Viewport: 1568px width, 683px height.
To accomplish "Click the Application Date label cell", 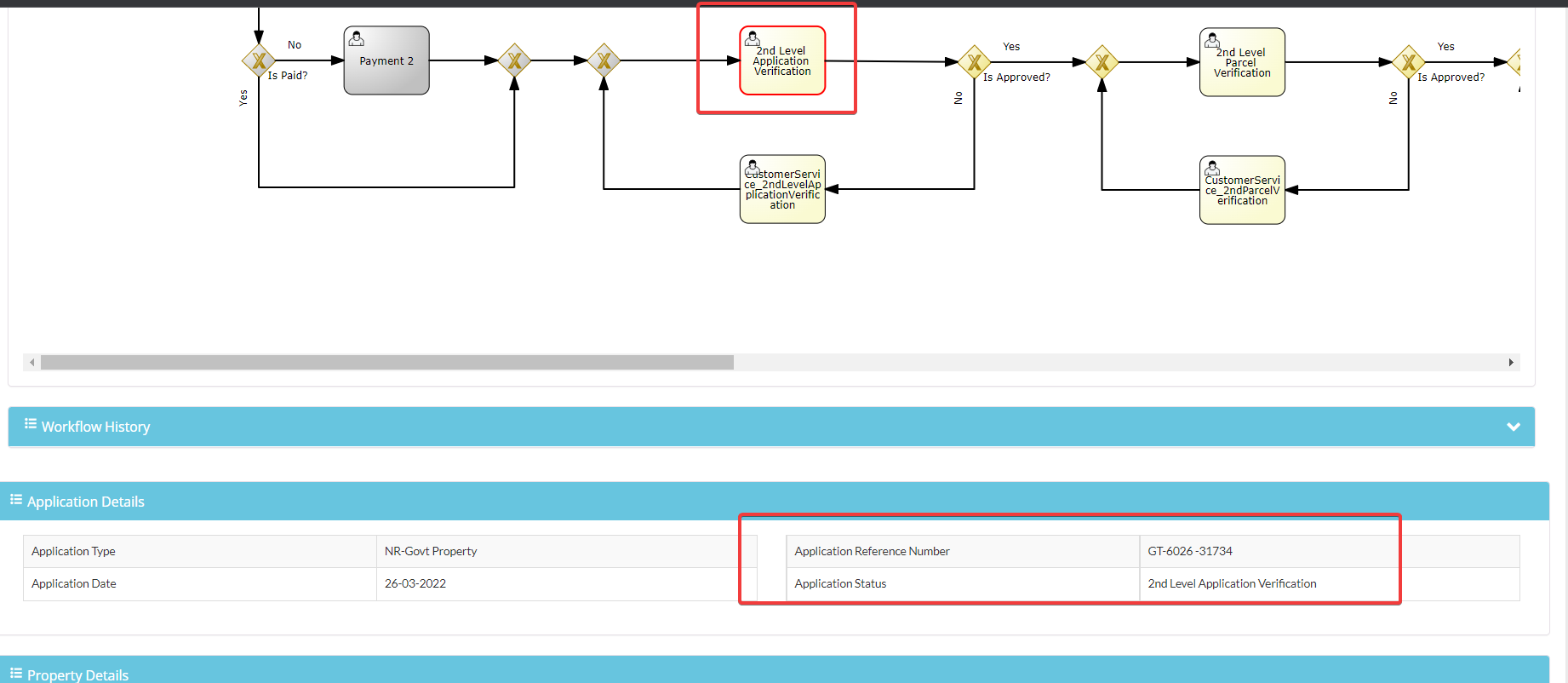I will tap(200, 584).
